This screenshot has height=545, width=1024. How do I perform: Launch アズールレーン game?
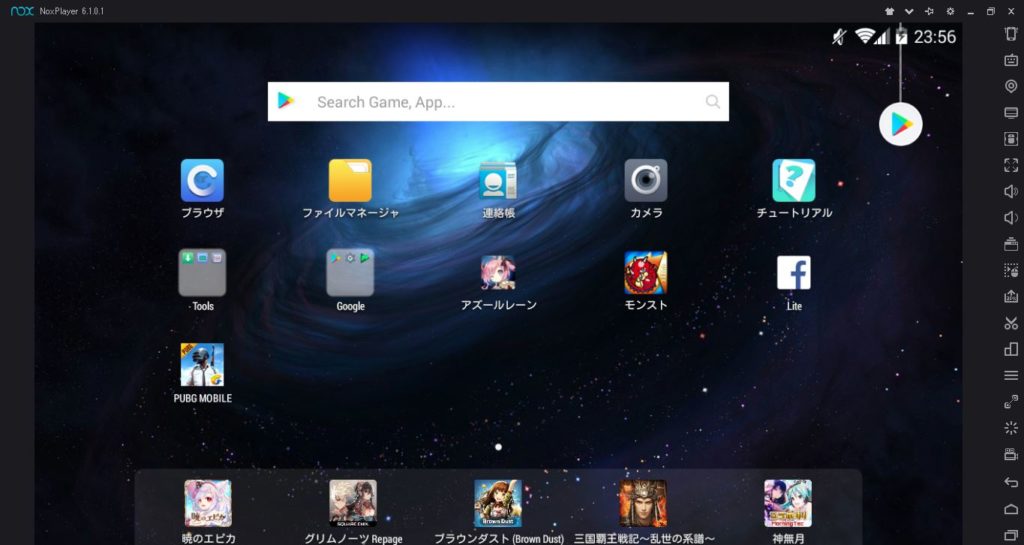pyautogui.click(x=498, y=273)
